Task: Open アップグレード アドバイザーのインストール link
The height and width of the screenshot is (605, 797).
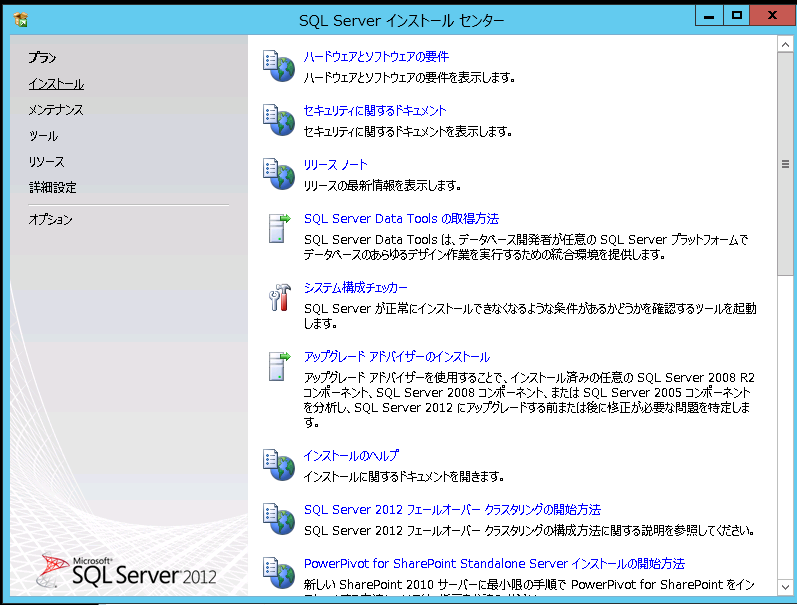Action: tap(397, 357)
